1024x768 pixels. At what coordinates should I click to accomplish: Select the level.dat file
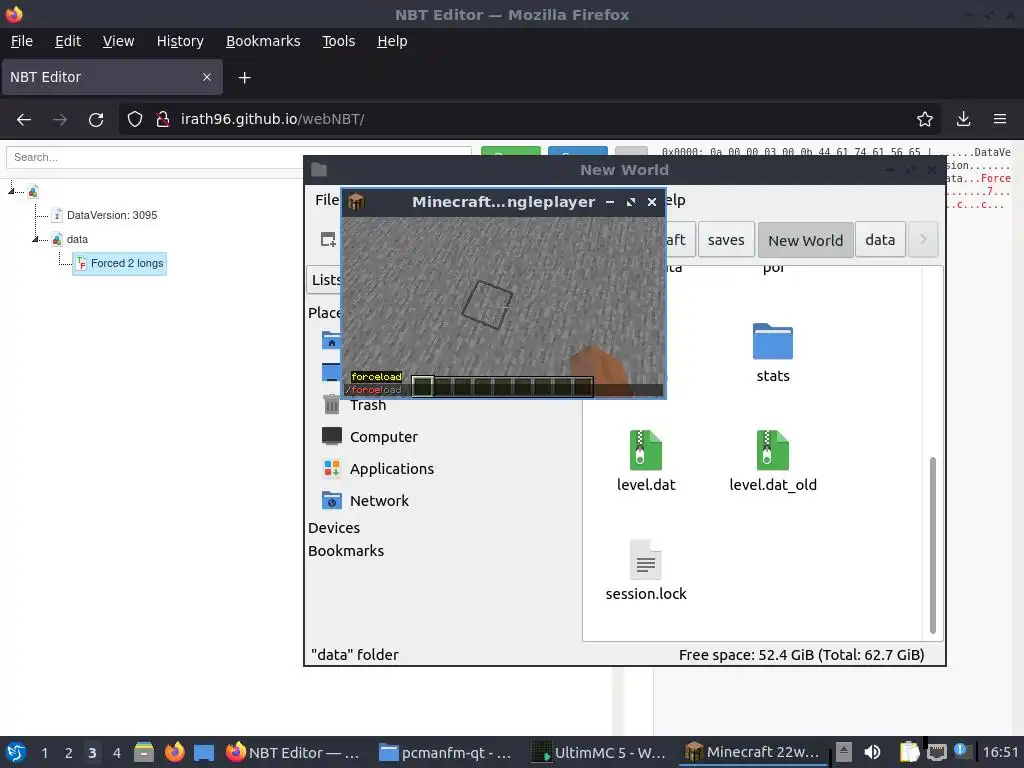coord(646,461)
